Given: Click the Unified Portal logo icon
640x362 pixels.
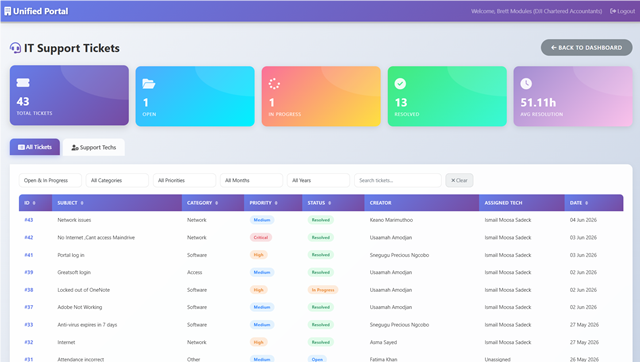Looking at the screenshot, I should [x=7, y=11].
